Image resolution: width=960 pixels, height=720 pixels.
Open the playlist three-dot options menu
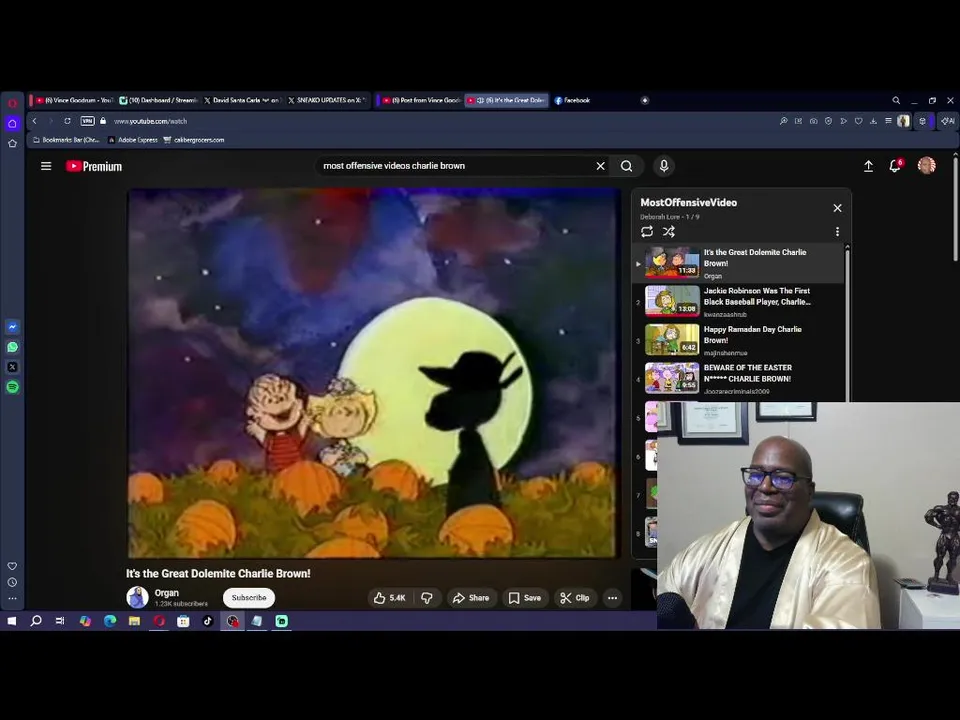click(x=838, y=231)
